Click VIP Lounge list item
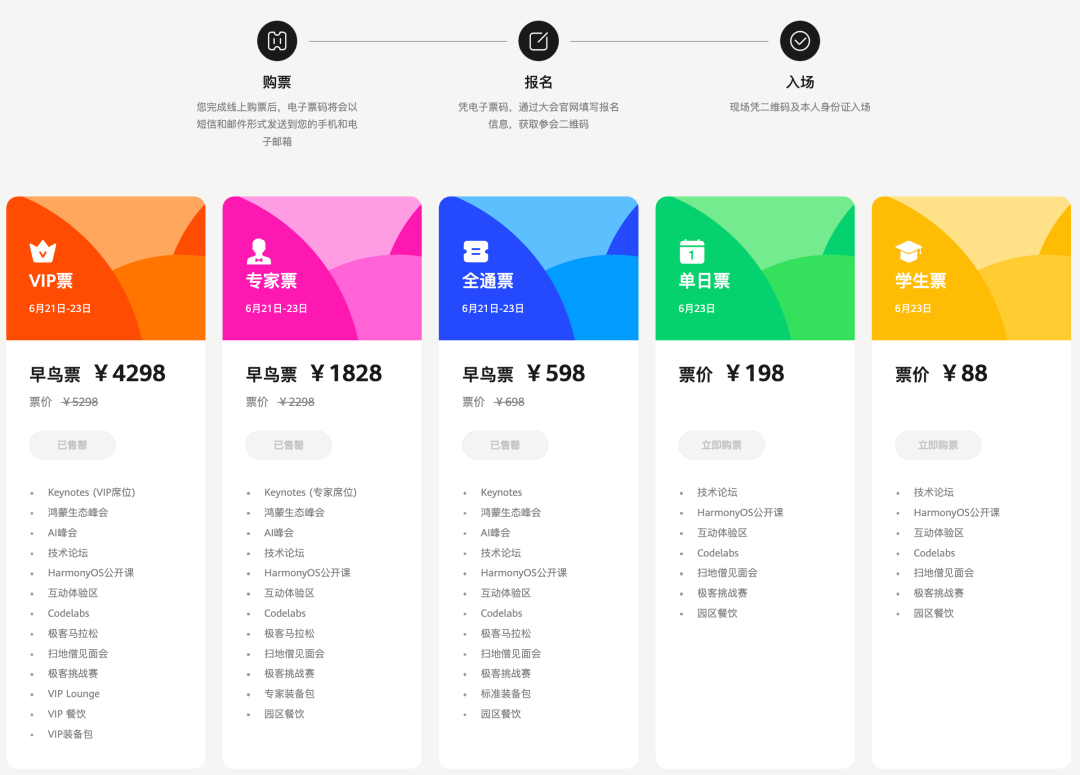 coord(74,694)
